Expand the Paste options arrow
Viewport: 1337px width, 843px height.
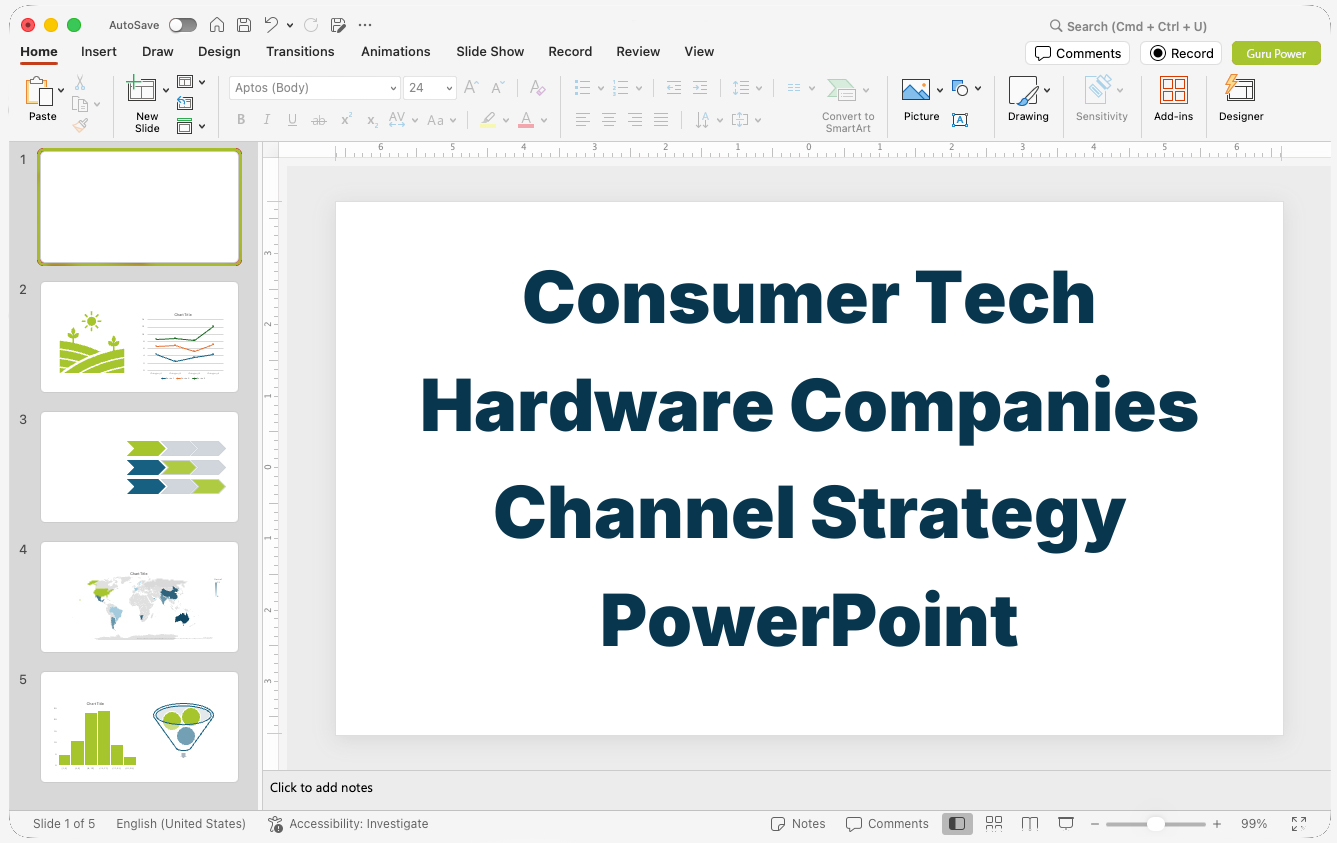coord(61,90)
